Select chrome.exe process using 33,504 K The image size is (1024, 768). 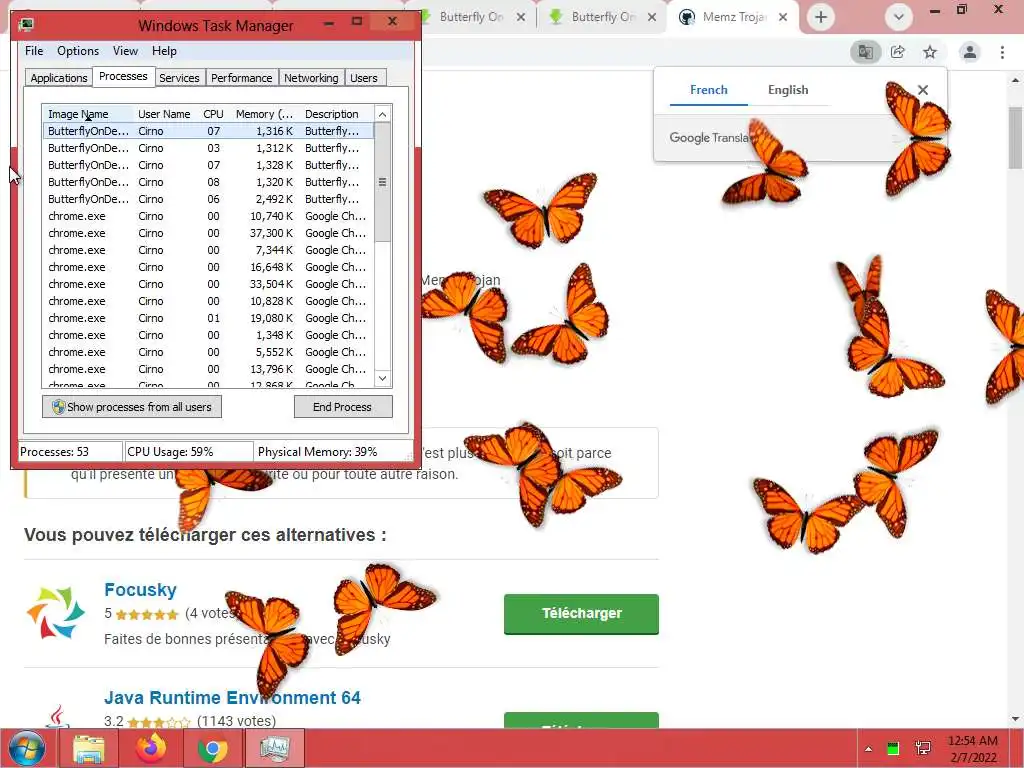(208, 284)
